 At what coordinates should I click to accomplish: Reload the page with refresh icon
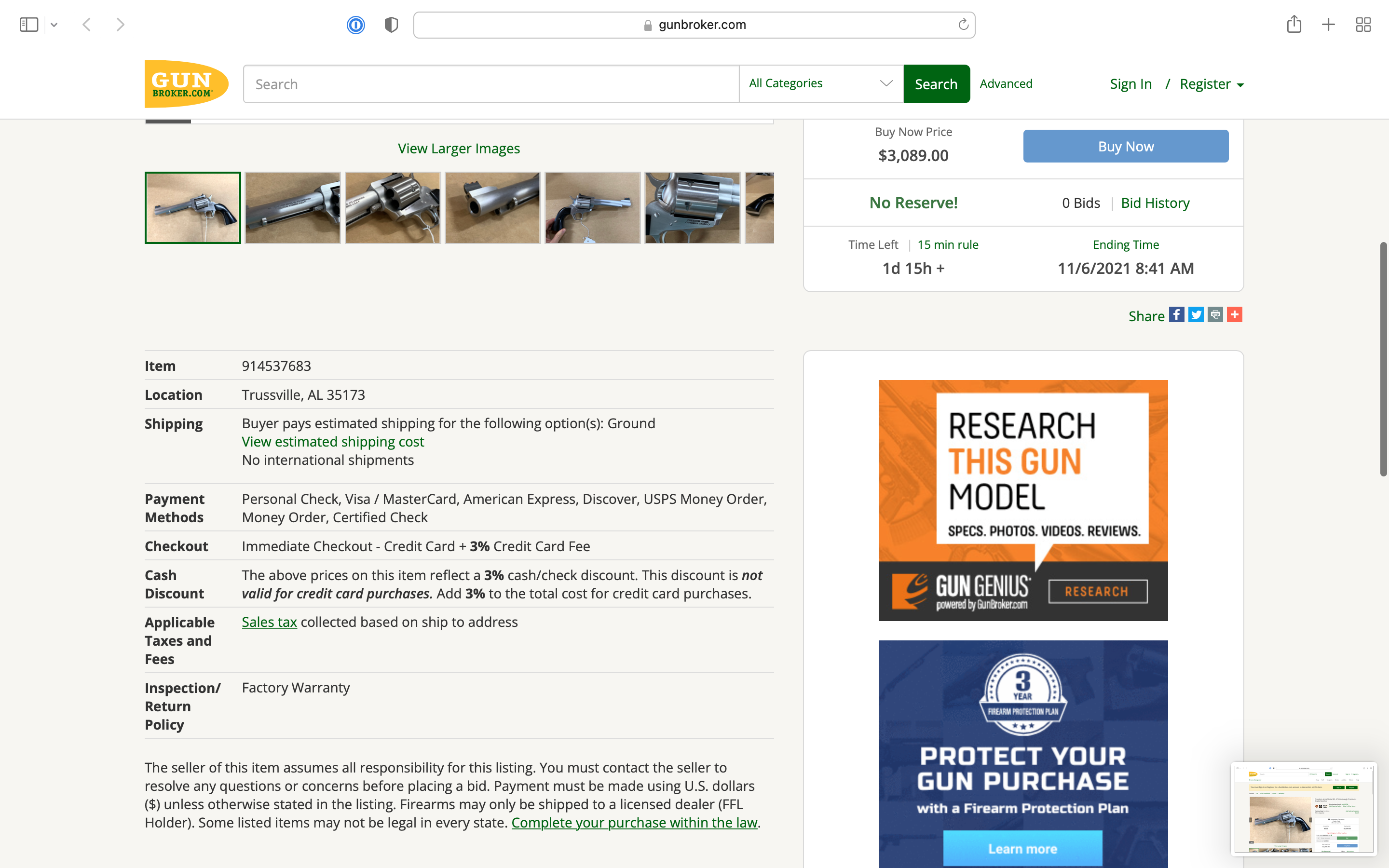point(963,25)
